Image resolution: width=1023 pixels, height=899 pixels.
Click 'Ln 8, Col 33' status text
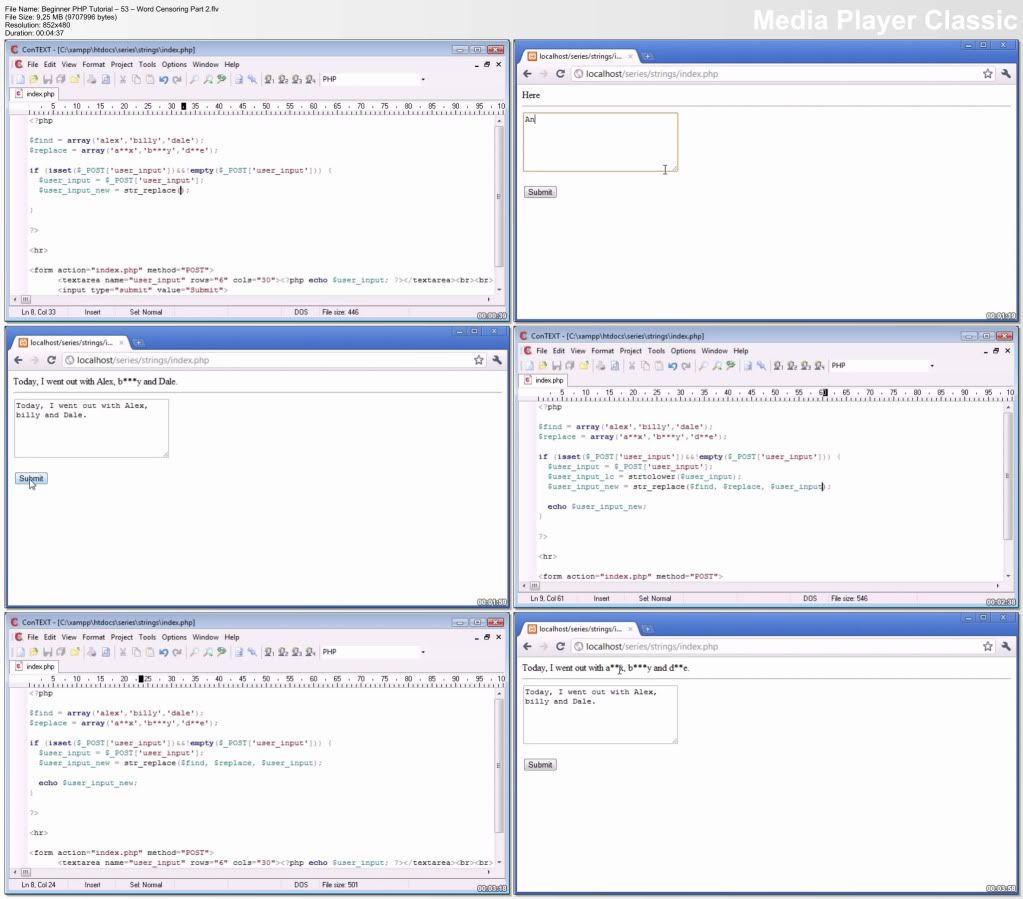(x=38, y=312)
